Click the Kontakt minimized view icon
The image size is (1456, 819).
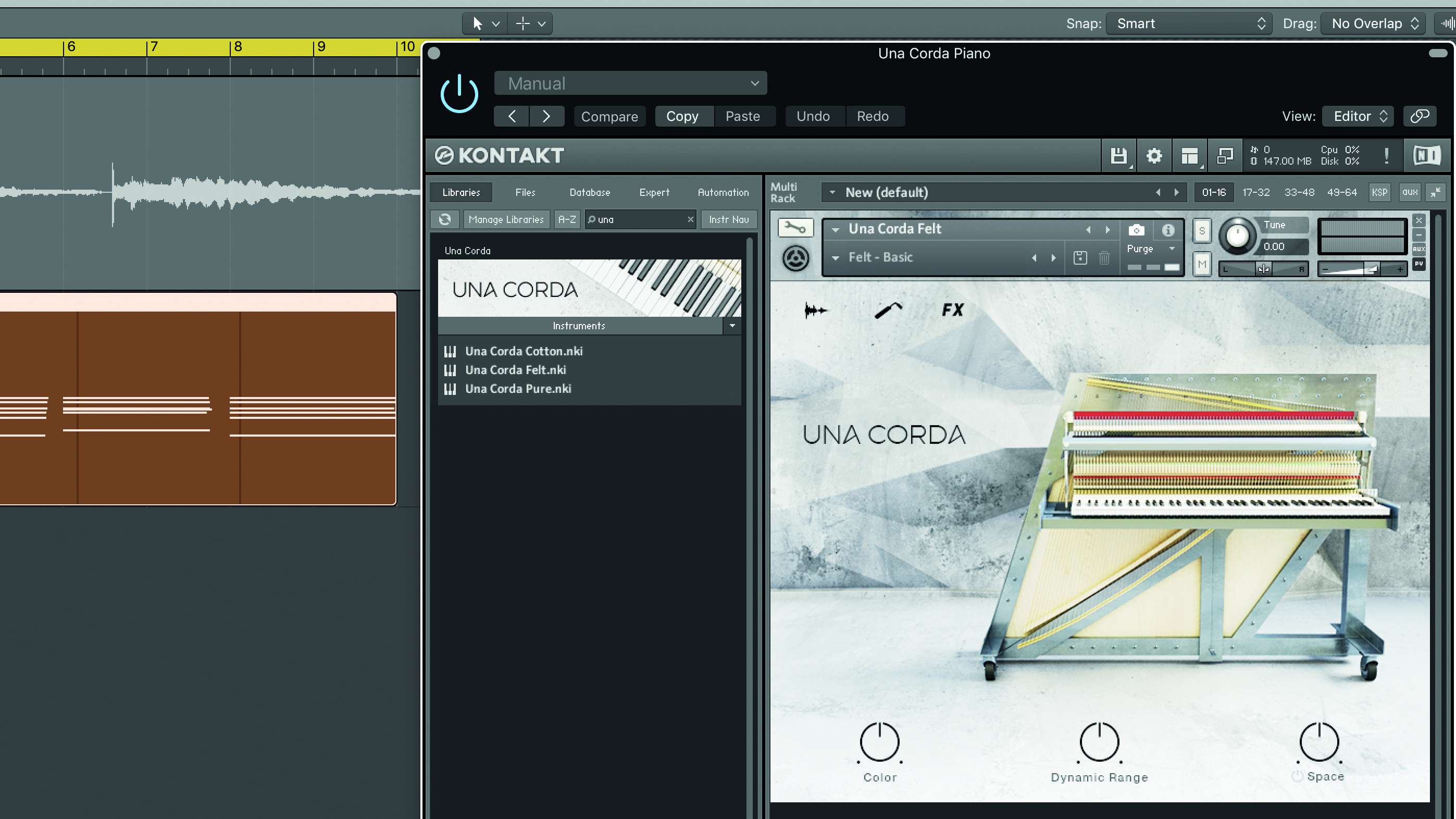coord(1225,155)
